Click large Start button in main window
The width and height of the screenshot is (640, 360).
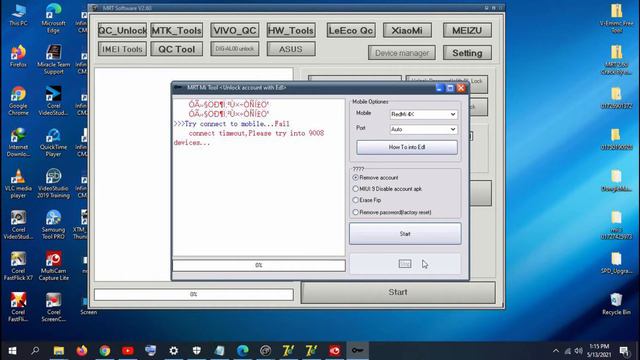[x=398, y=292]
